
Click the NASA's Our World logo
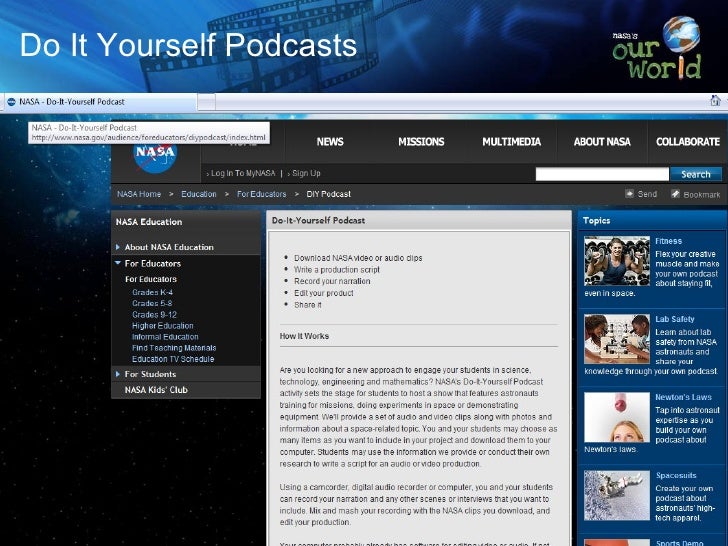coord(656,48)
